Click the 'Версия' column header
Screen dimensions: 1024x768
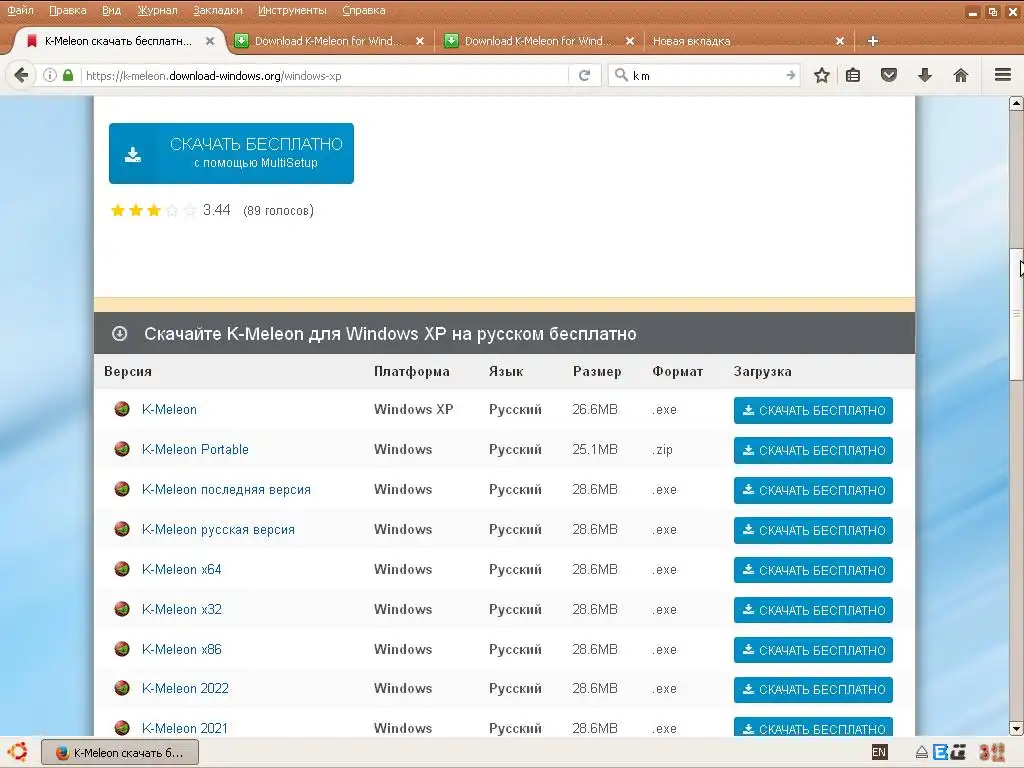tap(128, 371)
